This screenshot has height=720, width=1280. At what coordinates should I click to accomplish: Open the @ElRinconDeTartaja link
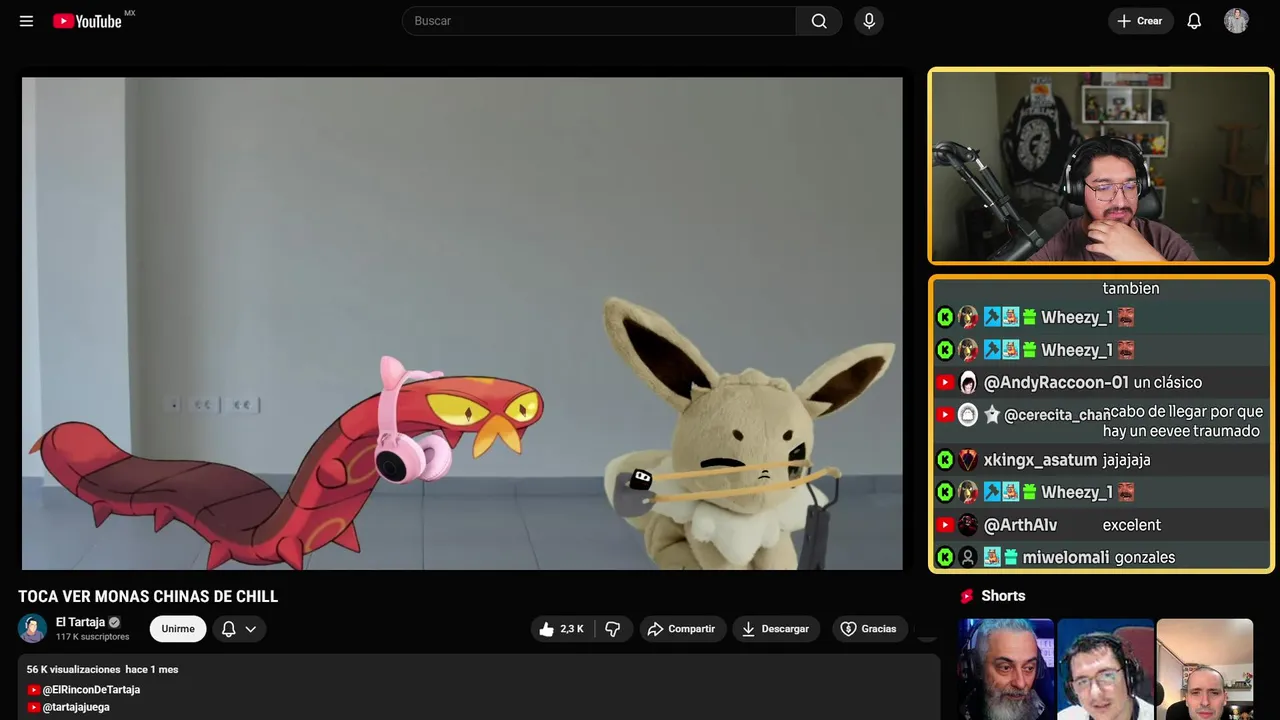(91, 690)
